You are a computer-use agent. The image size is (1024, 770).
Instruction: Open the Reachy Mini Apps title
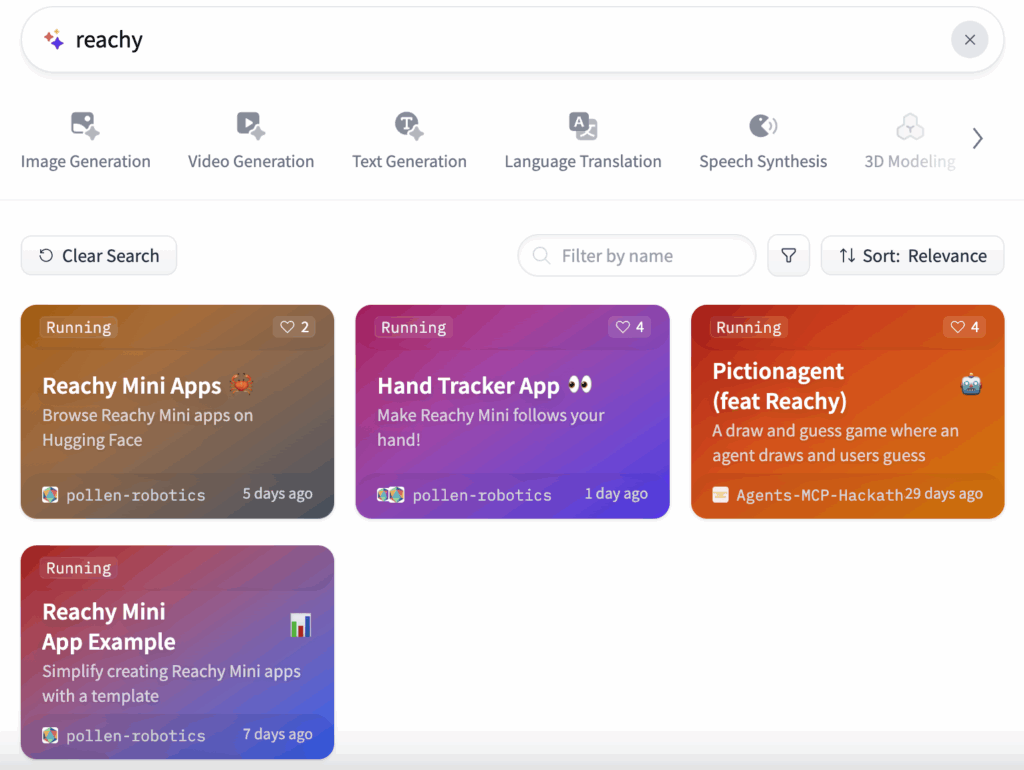(132, 386)
